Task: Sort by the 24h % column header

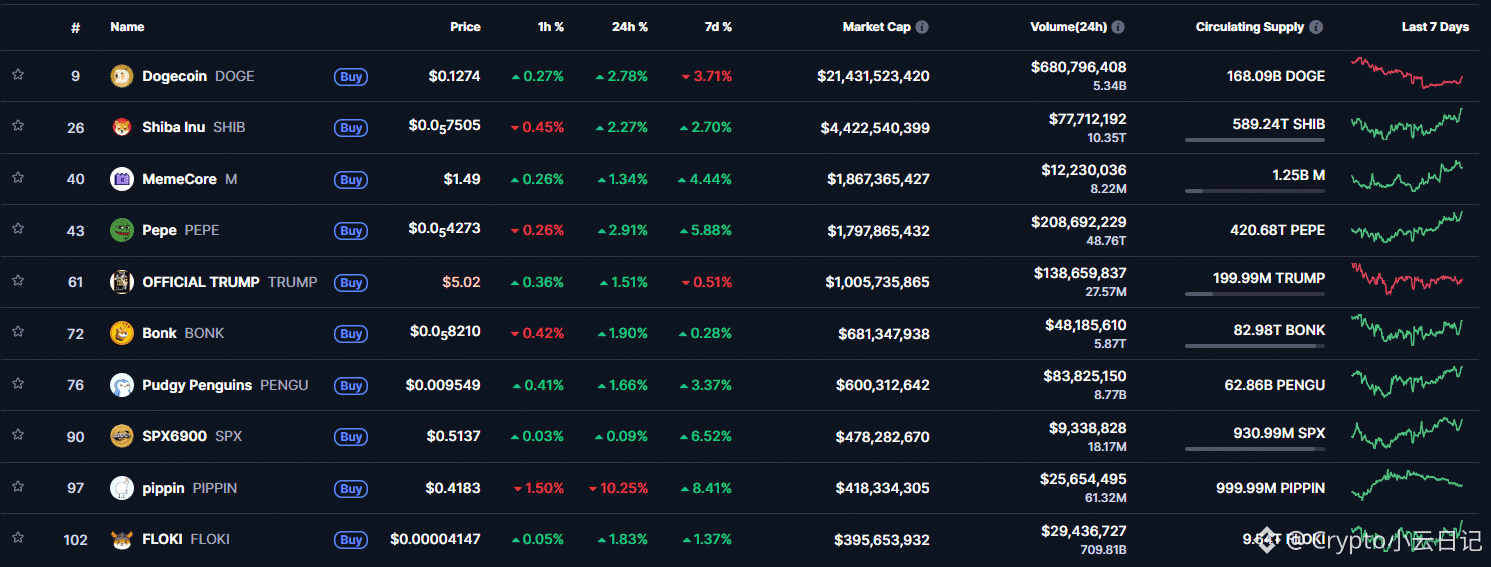Action: click(x=630, y=27)
